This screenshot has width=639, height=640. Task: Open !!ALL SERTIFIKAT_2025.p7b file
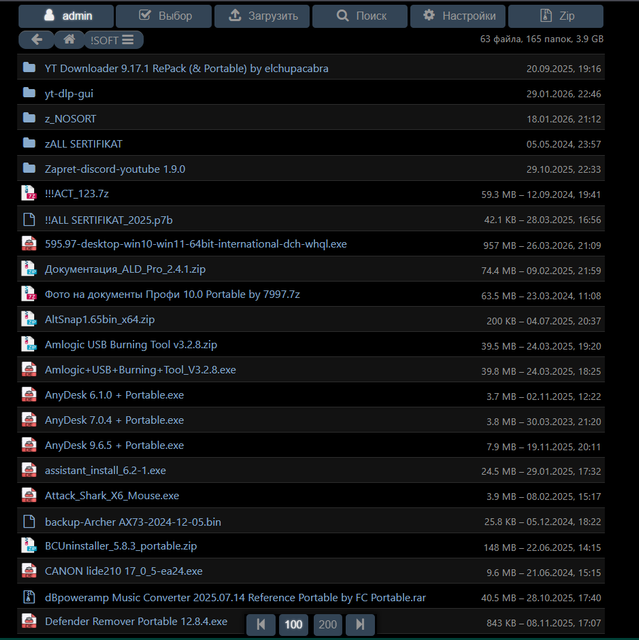click(x=109, y=220)
